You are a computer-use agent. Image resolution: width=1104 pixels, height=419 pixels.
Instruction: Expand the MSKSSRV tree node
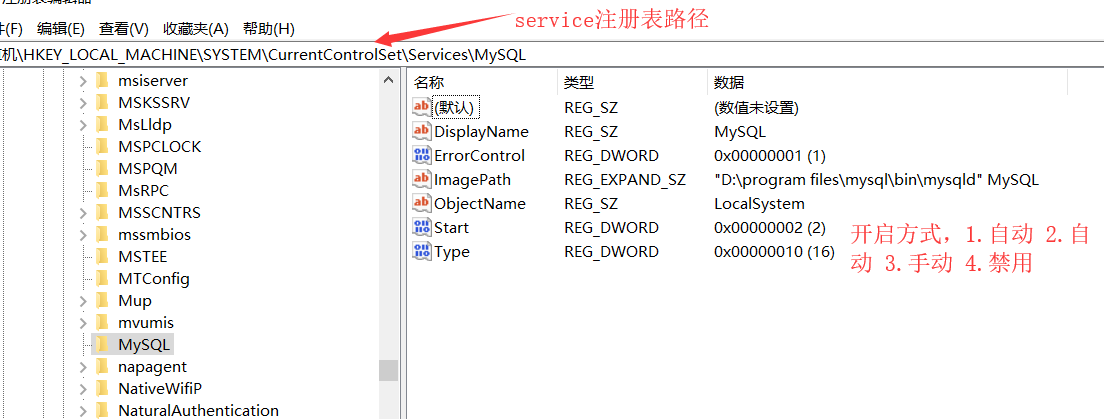click(x=83, y=103)
